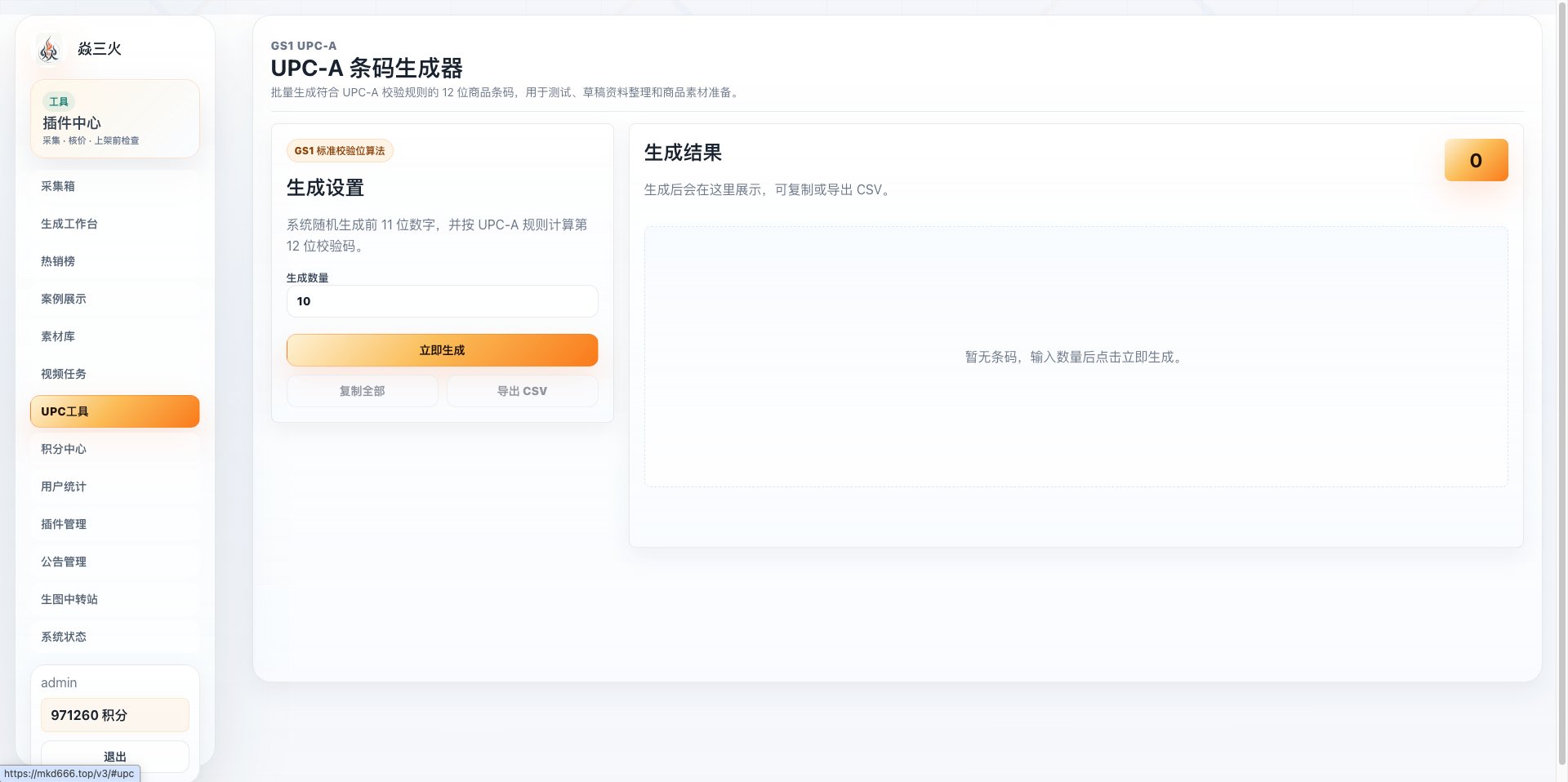Click the GS1 标准校验位算法 tag
The width and height of the screenshot is (1568, 782).
340,151
